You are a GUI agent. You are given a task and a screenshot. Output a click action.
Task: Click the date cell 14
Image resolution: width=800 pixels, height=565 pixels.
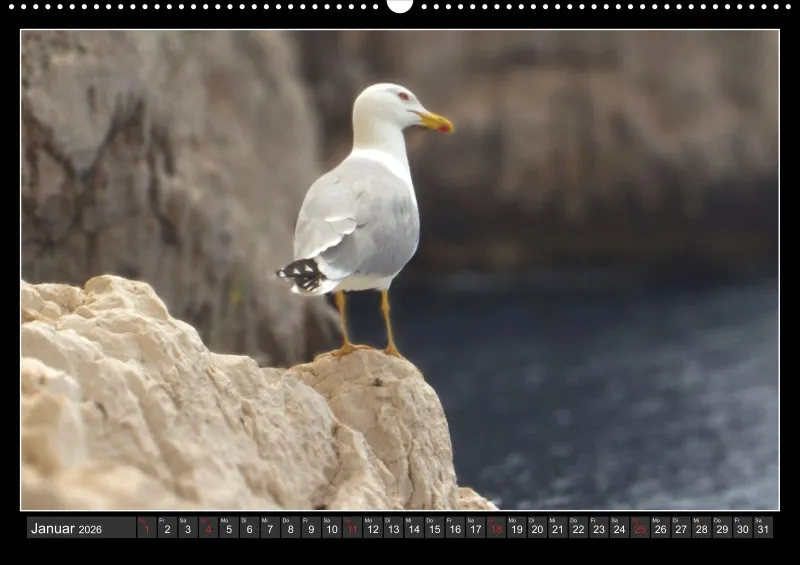(414, 528)
